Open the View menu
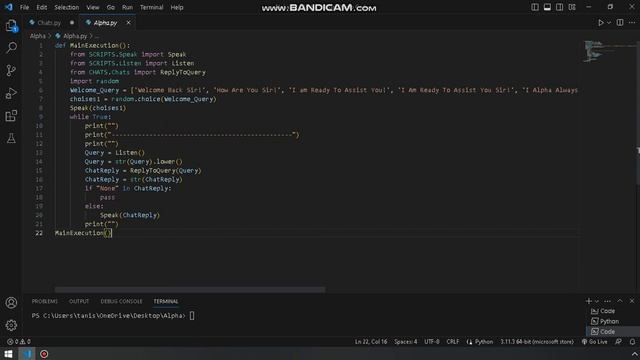The width and height of the screenshot is (640, 360). point(93,7)
